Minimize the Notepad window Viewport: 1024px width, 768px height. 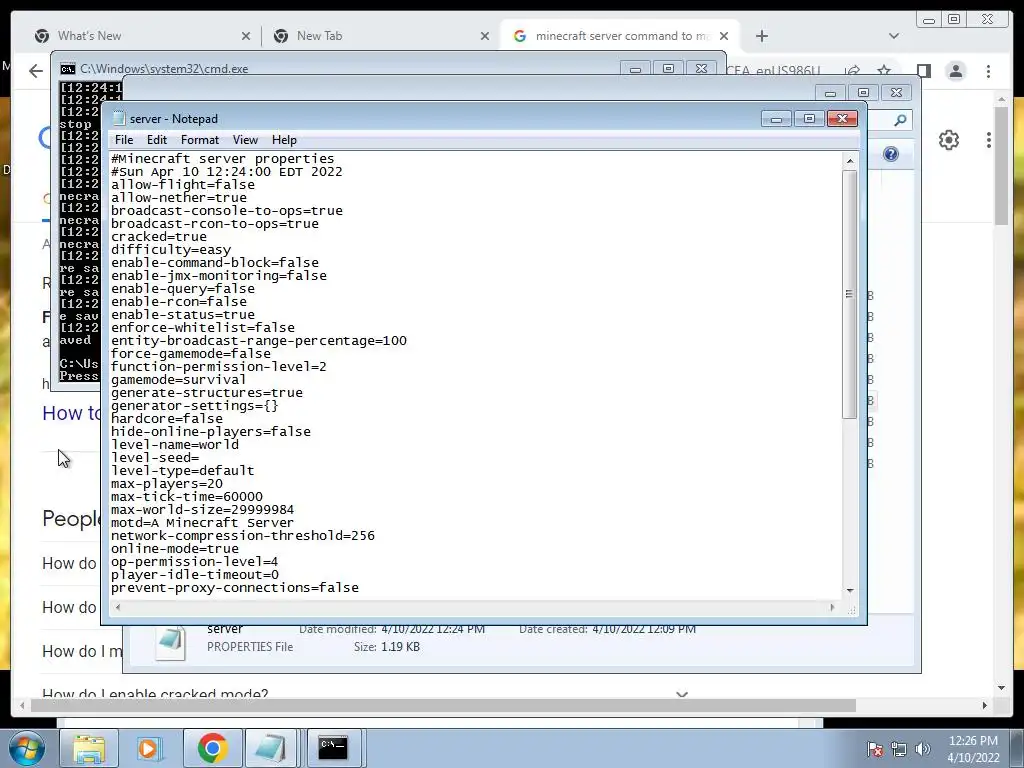coord(776,119)
